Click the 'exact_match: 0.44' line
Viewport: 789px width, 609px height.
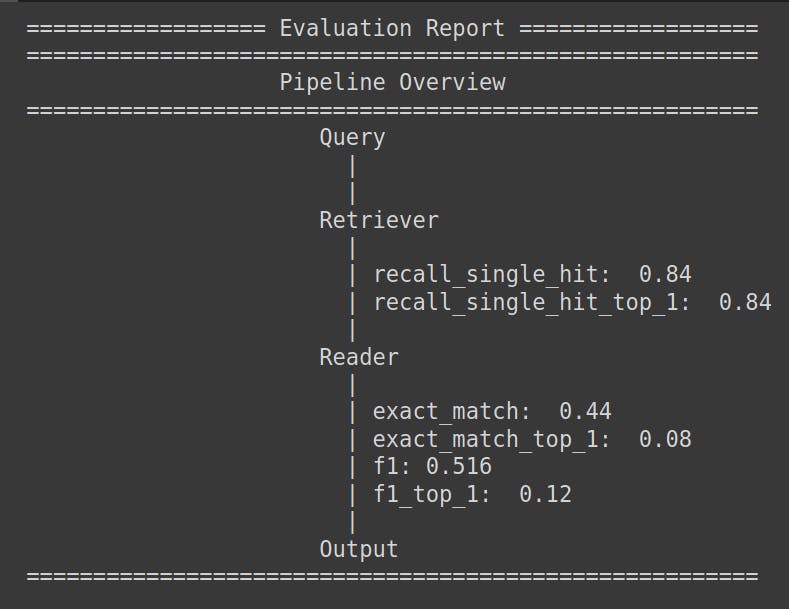click(x=492, y=412)
